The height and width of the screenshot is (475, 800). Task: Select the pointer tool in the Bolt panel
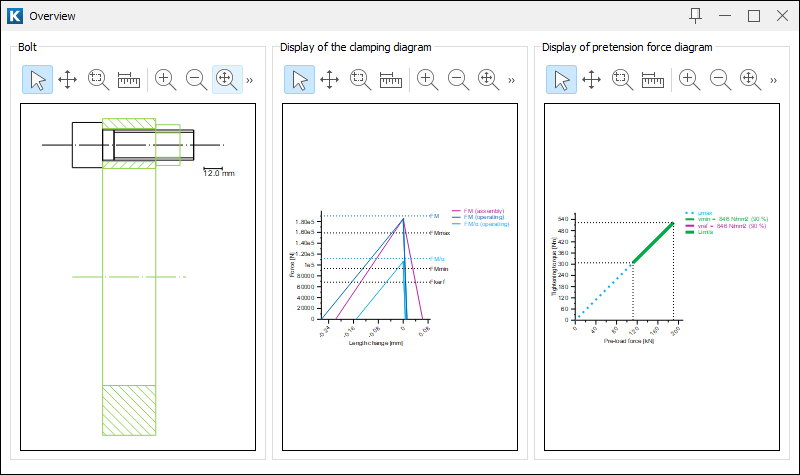coord(37,80)
